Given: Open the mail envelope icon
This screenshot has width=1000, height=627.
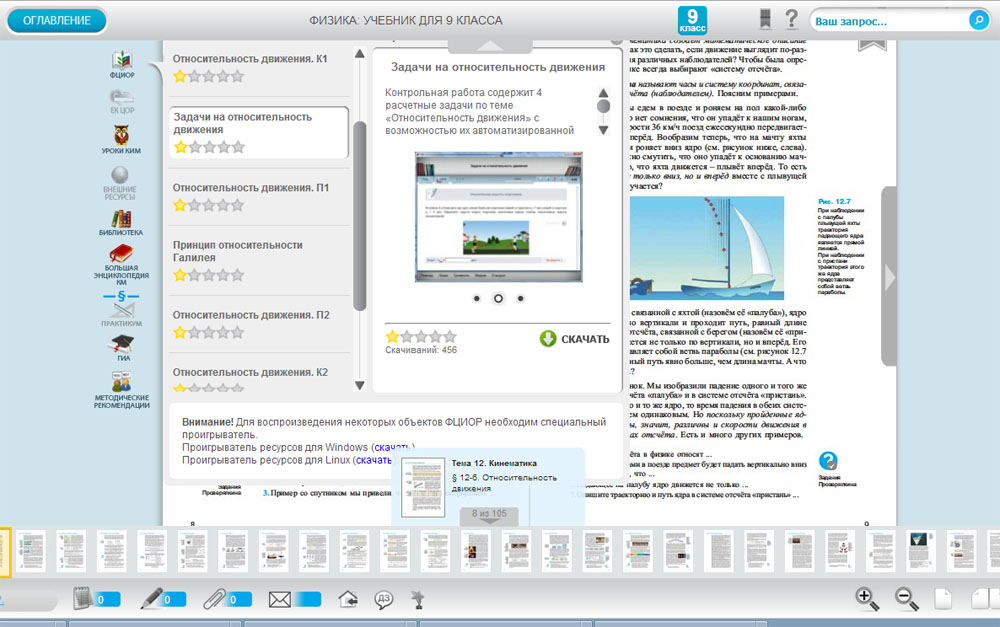Looking at the screenshot, I should click(x=279, y=599).
